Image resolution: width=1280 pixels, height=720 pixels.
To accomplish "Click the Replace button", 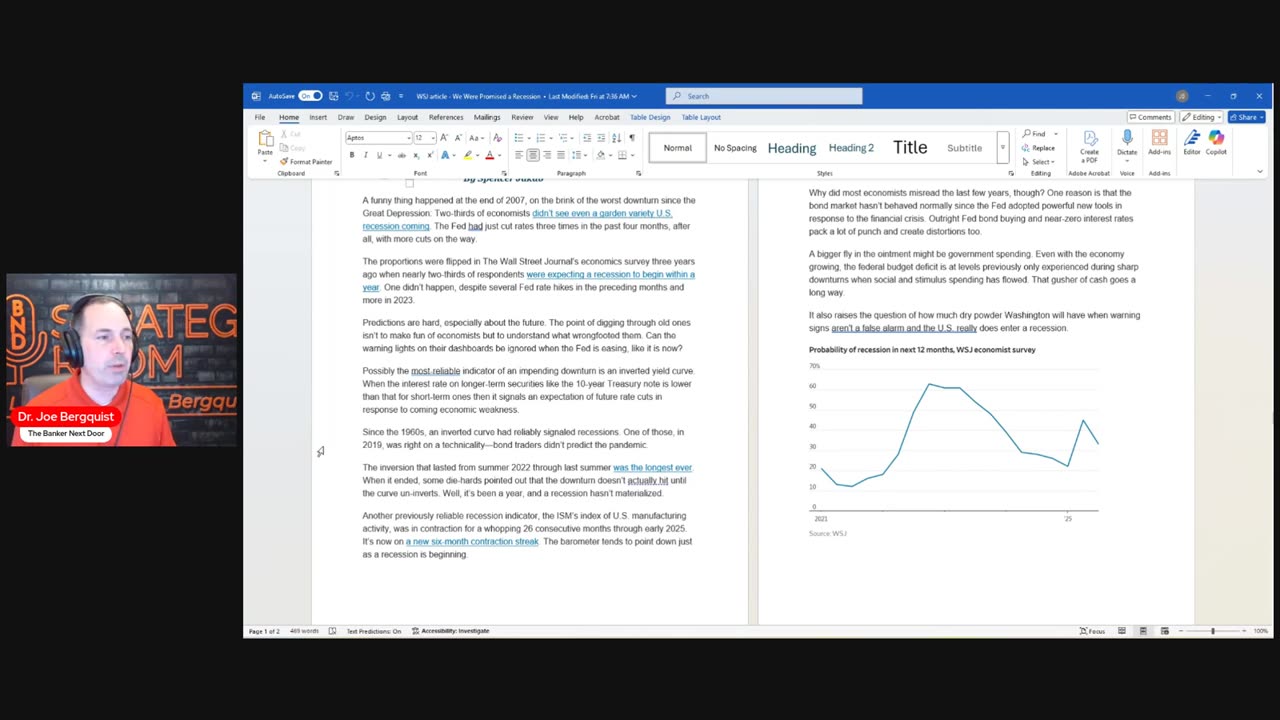I will pyautogui.click(x=1039, y=148).
